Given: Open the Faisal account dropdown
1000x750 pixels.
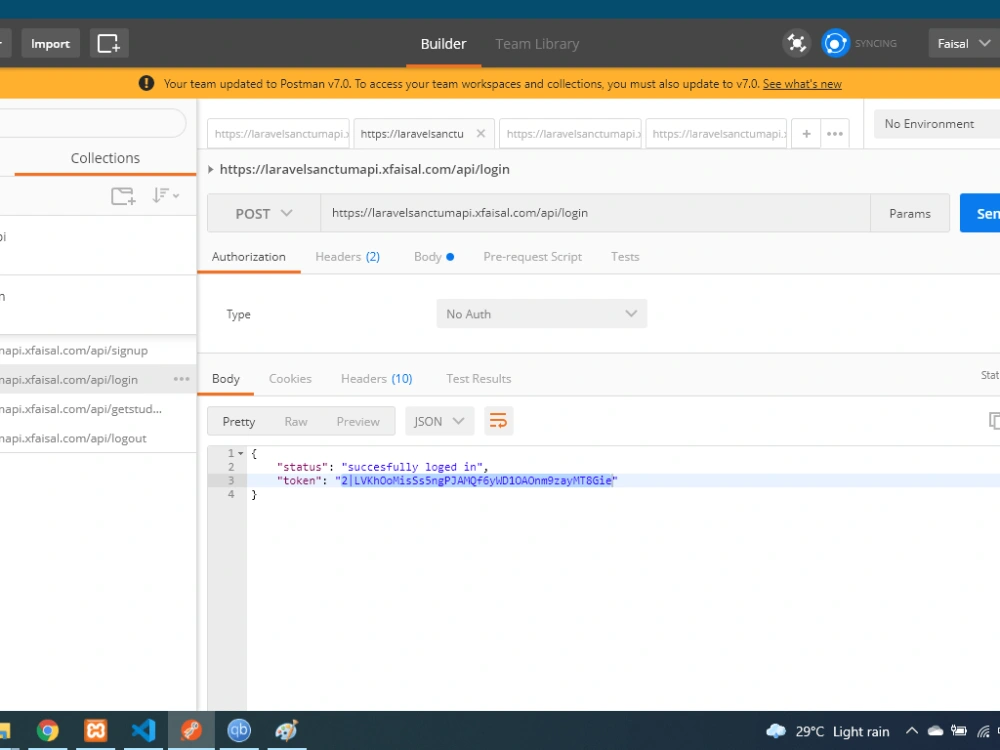Looking at the screenshot, I should click(964, 43).
